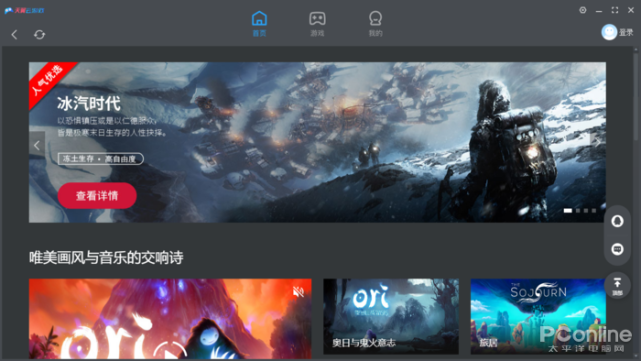Refresh the page with the reload icon
641x361 pixels.
(39, 35)
